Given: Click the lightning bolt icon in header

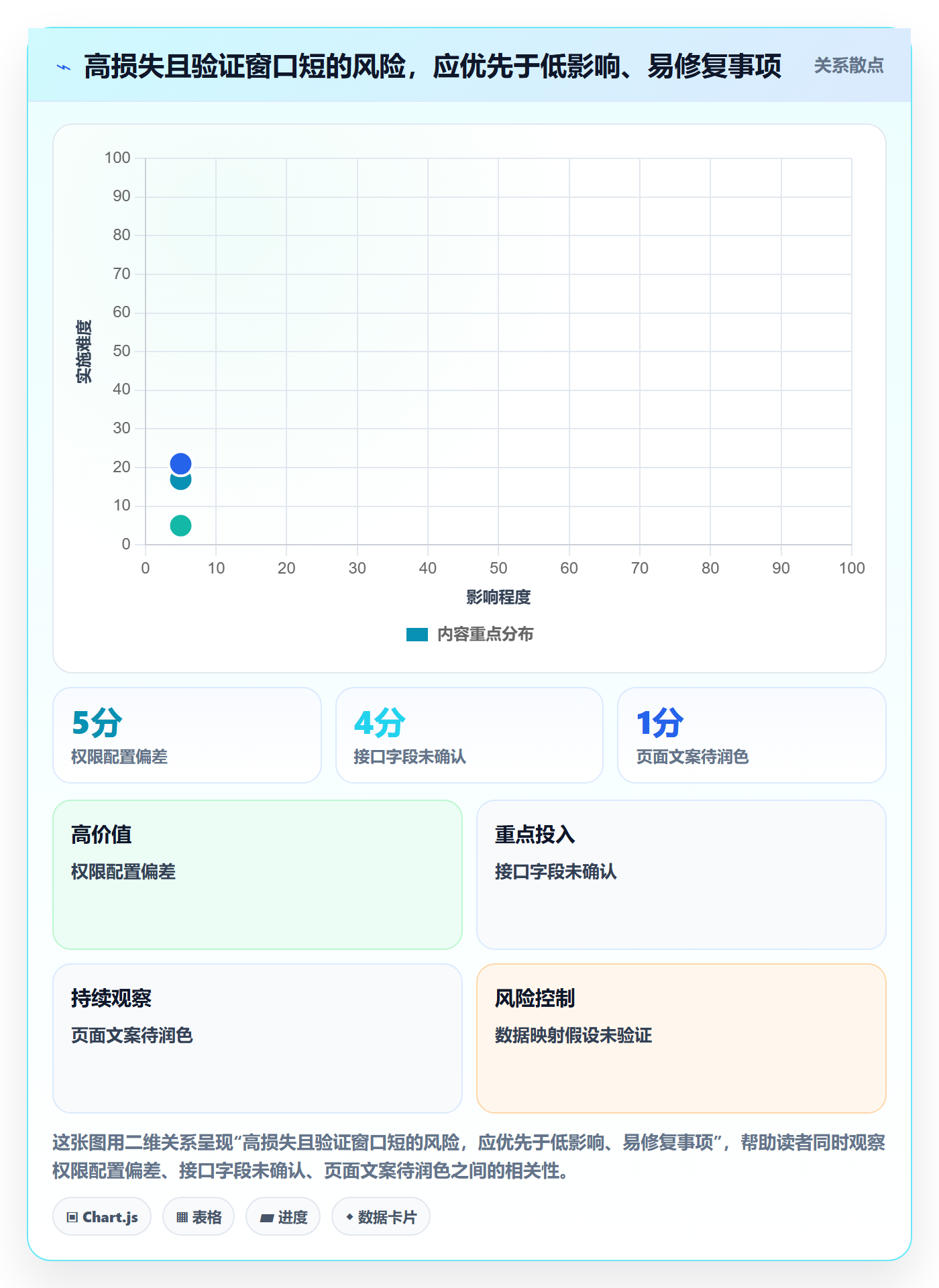Looking at the screenshot, I should (x=64, y=67).
